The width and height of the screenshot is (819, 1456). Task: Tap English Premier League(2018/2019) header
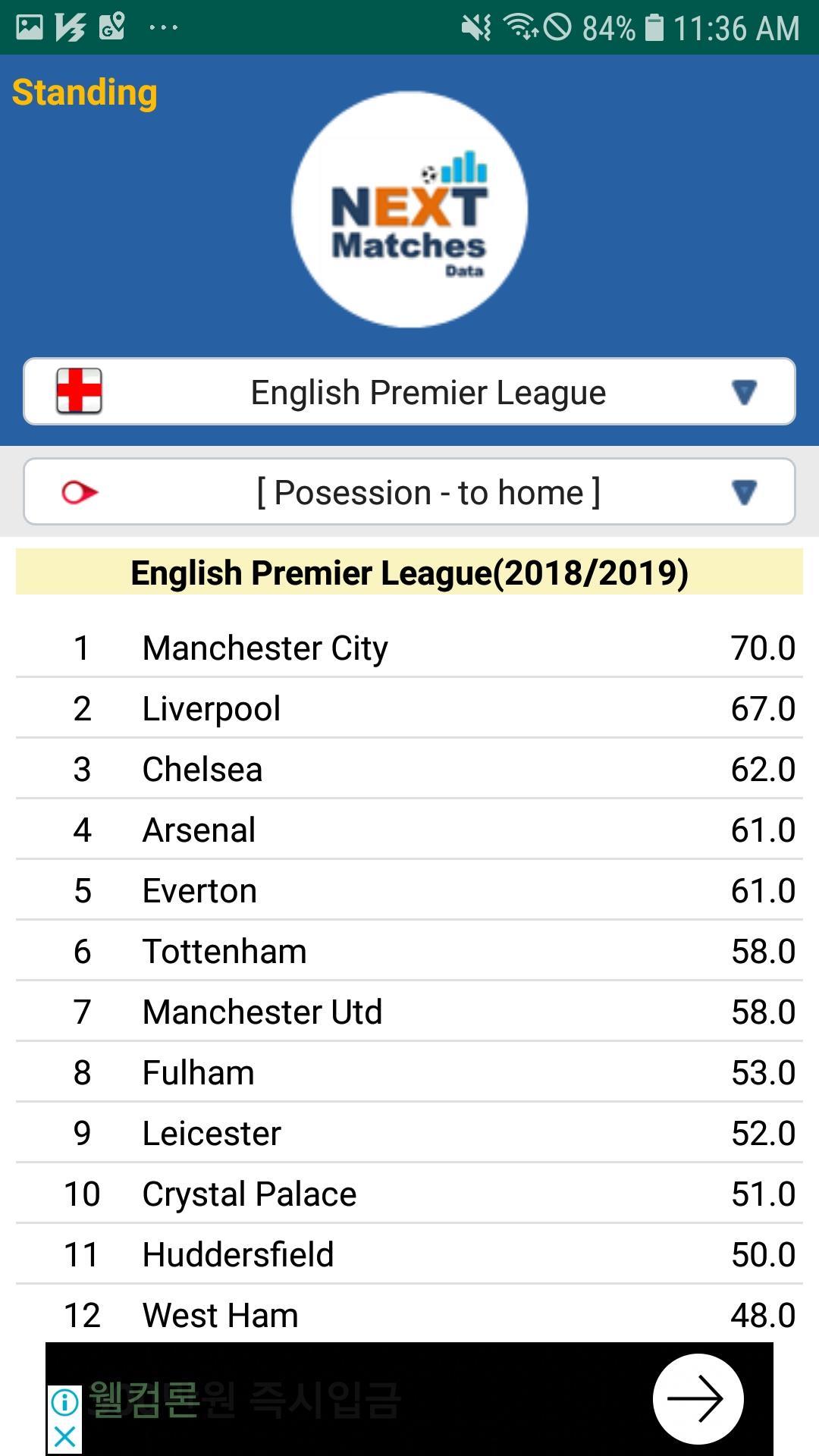409,573
